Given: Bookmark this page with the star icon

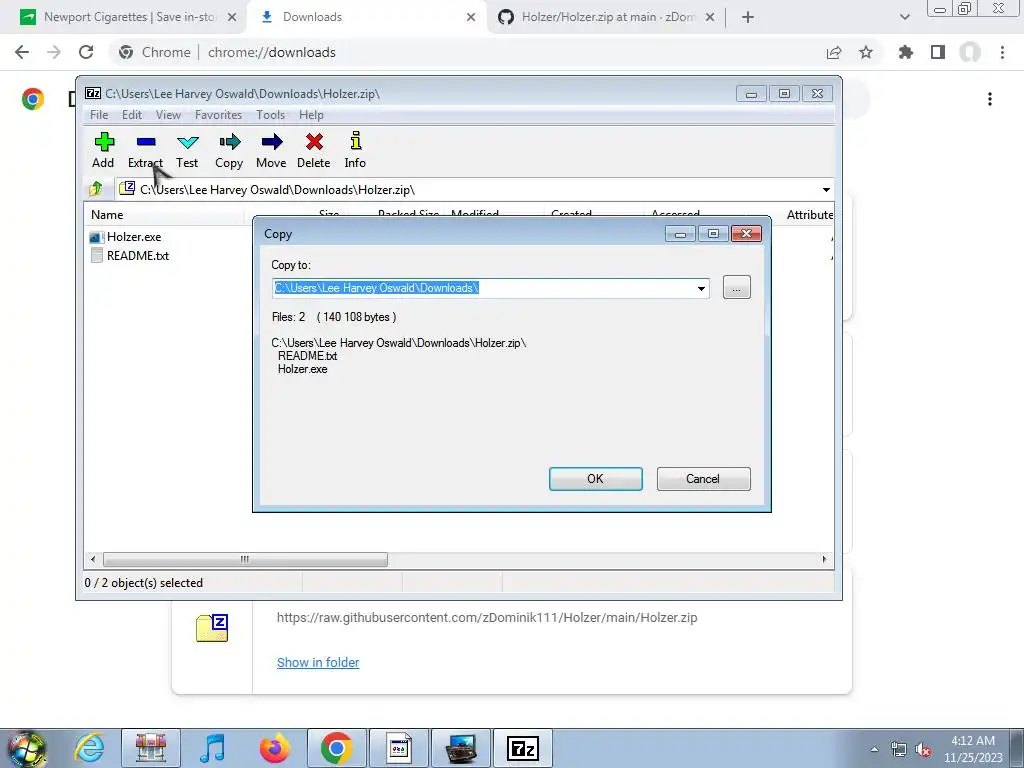Looking at the screenshot, I should pyautogui.click(x=866, y=52).
